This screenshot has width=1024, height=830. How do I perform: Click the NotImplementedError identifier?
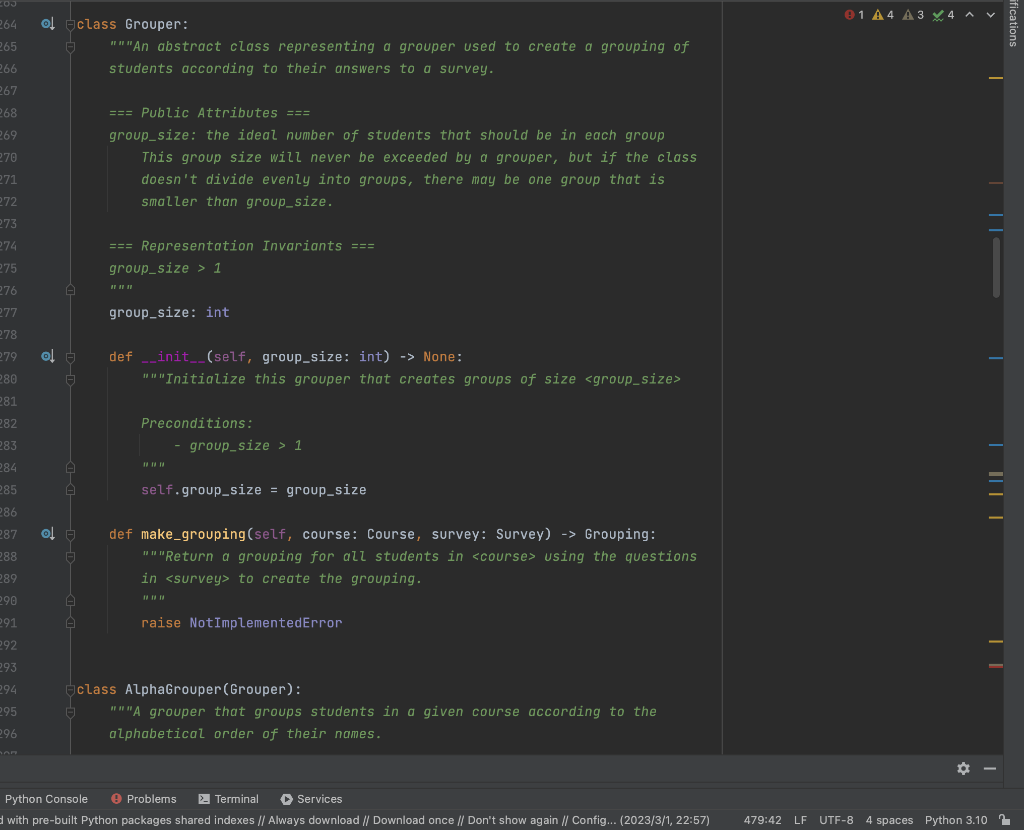(266, 623)
